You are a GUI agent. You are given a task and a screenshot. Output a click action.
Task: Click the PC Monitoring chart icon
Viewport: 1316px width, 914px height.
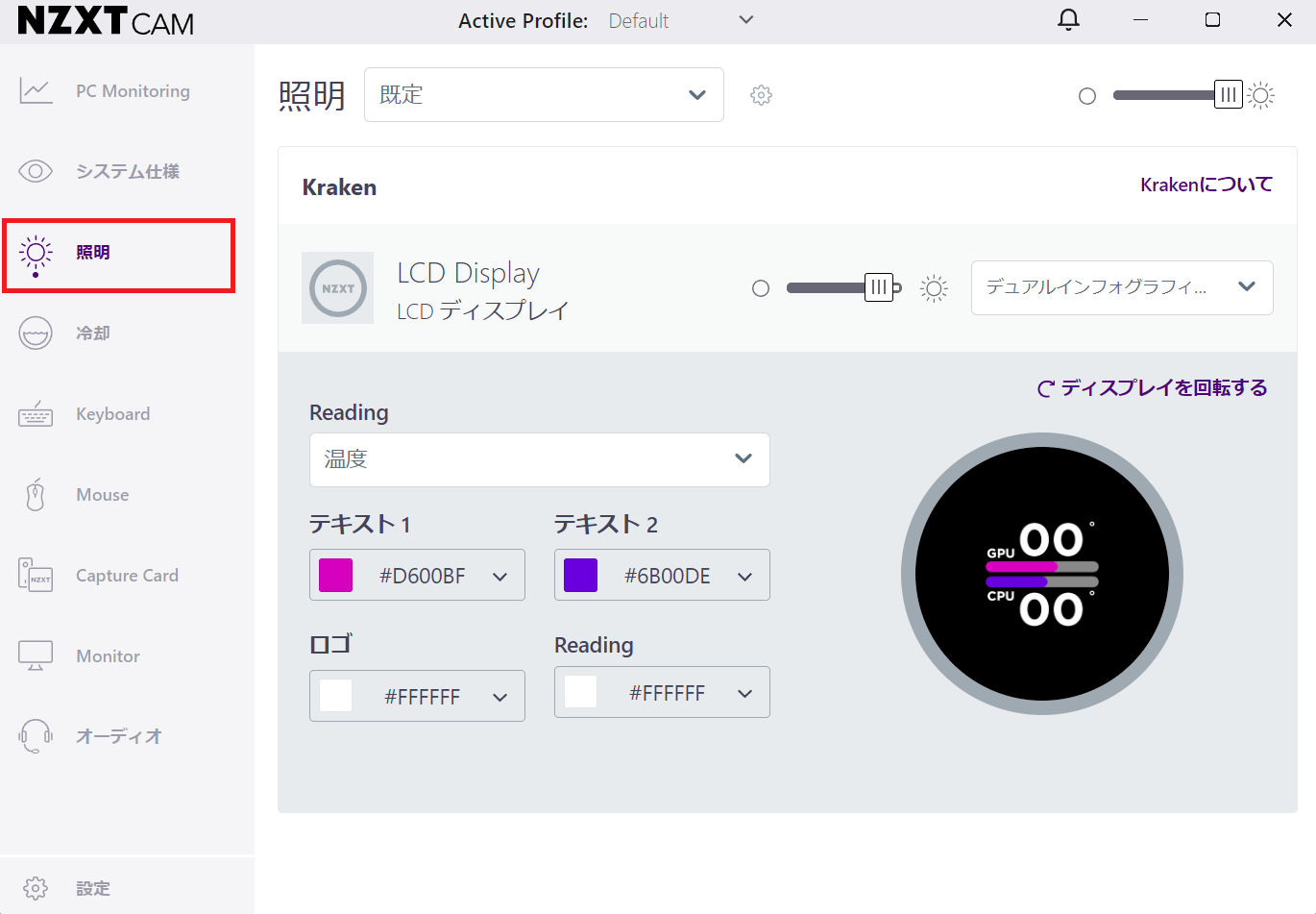(x=36, y=91)
